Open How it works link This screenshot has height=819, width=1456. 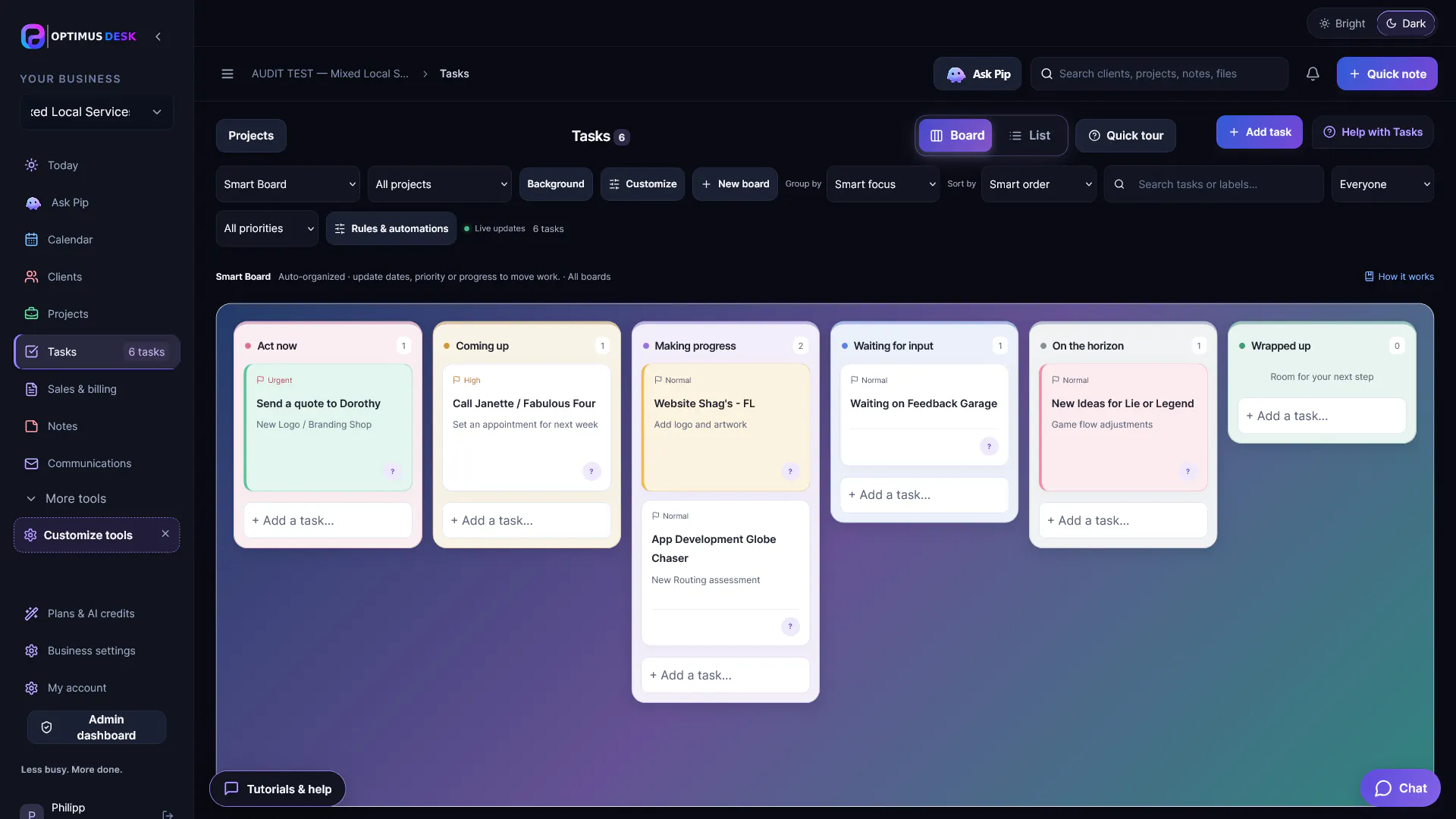pos(1399,277)
